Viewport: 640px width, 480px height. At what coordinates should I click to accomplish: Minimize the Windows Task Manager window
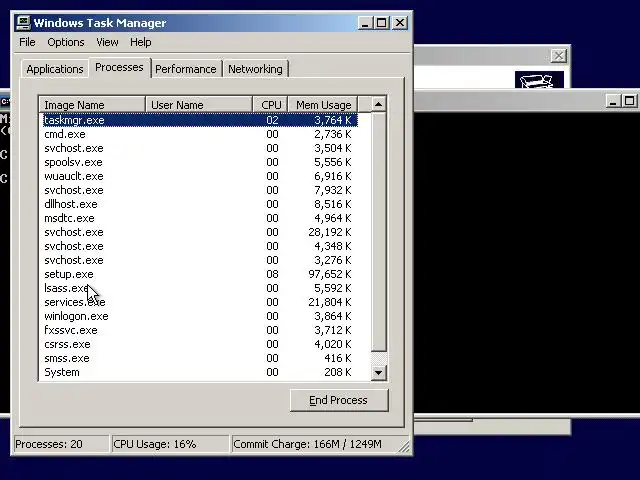tap(365, 23)
